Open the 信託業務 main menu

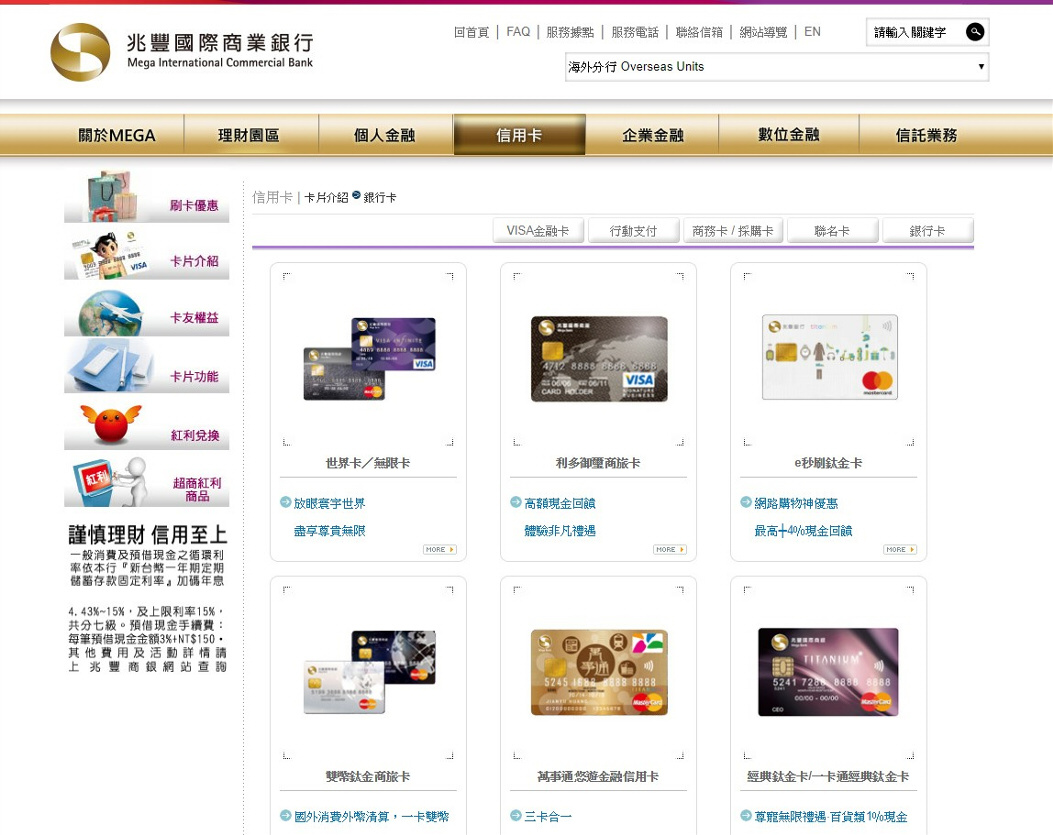927,135
